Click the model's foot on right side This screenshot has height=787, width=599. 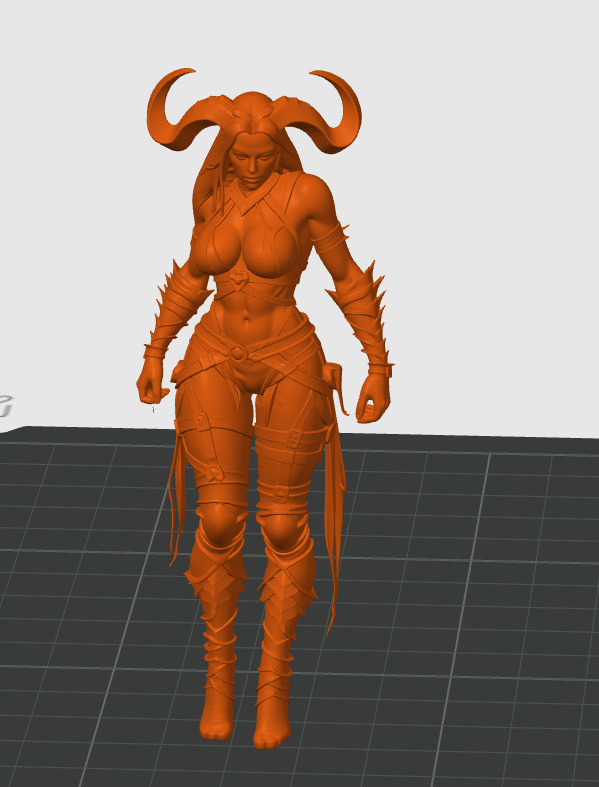(x=272, y=726)
